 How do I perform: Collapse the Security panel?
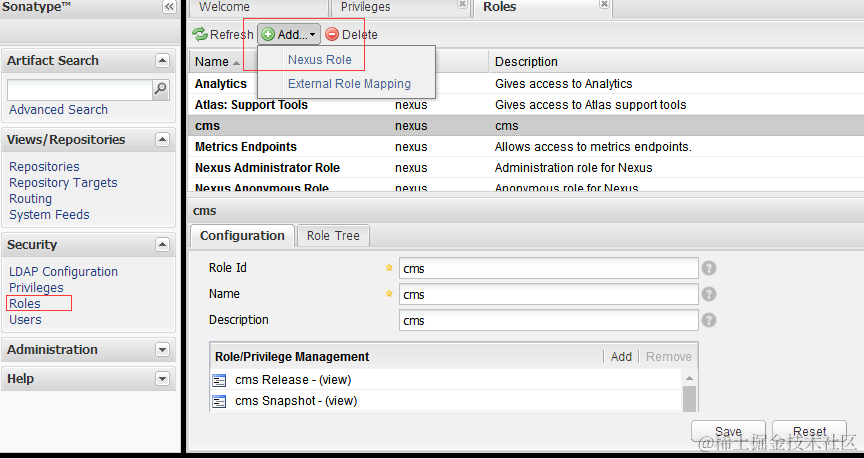[162, 245]
